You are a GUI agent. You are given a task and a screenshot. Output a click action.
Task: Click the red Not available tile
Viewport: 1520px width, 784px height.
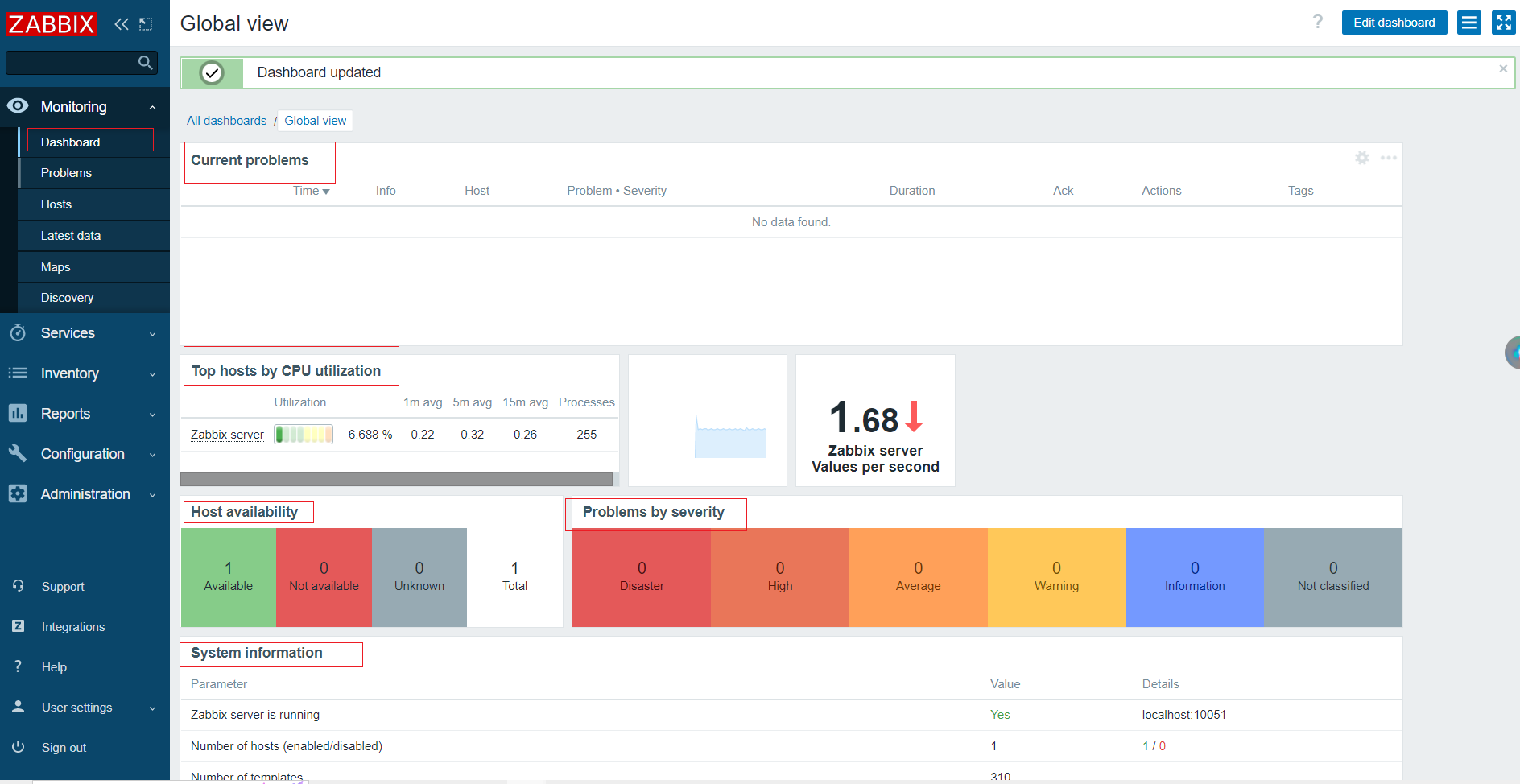(x=324, y=577)
